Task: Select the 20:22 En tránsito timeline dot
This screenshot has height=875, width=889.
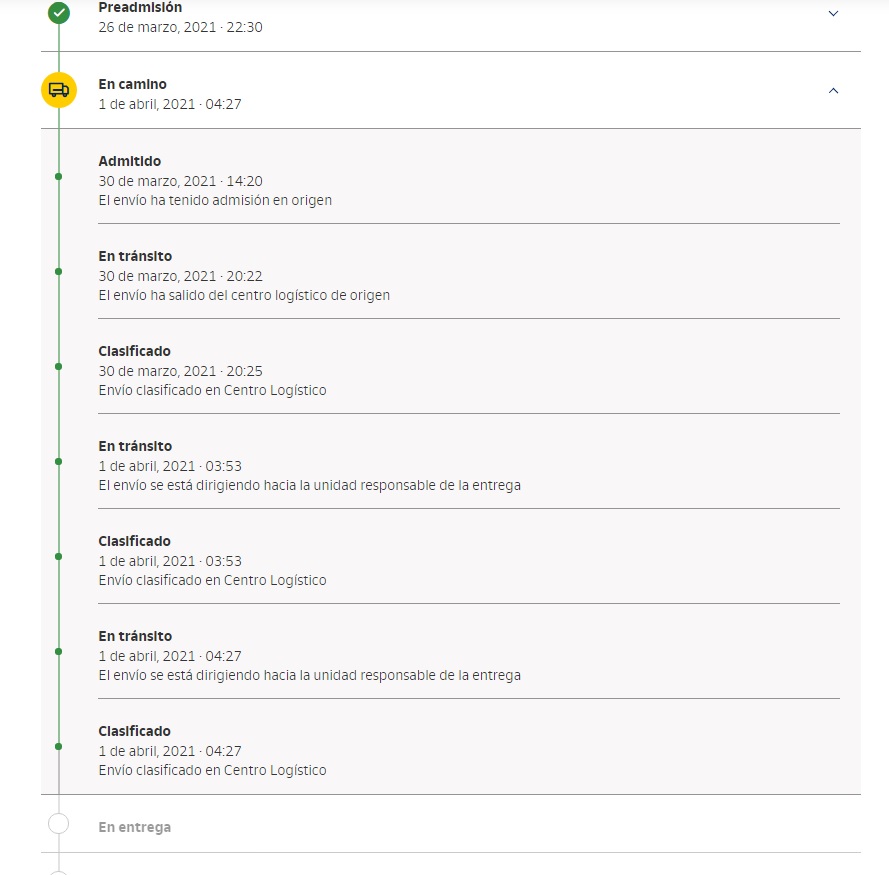Action: (x=58, y=272)
